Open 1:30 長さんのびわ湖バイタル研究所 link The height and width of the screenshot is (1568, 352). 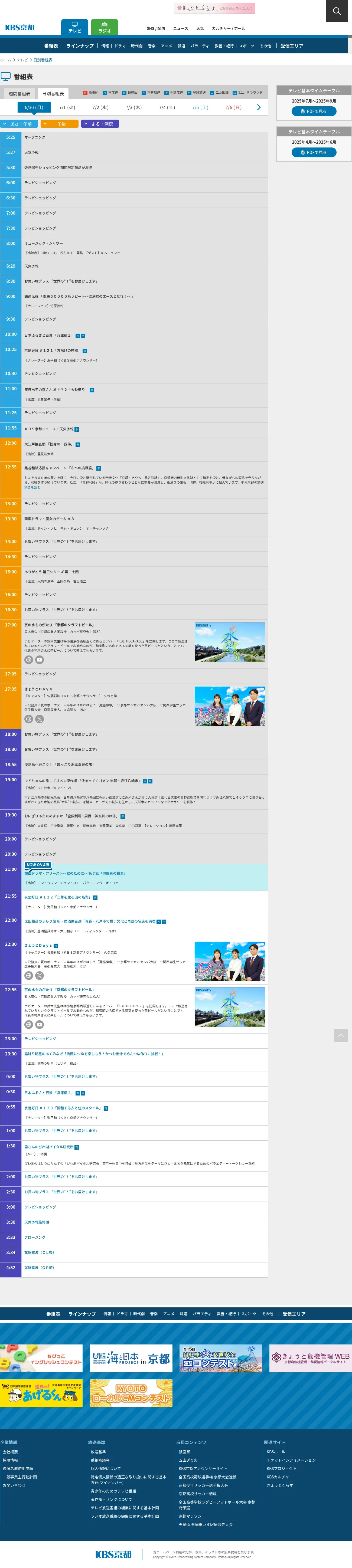coord(49,1147)
